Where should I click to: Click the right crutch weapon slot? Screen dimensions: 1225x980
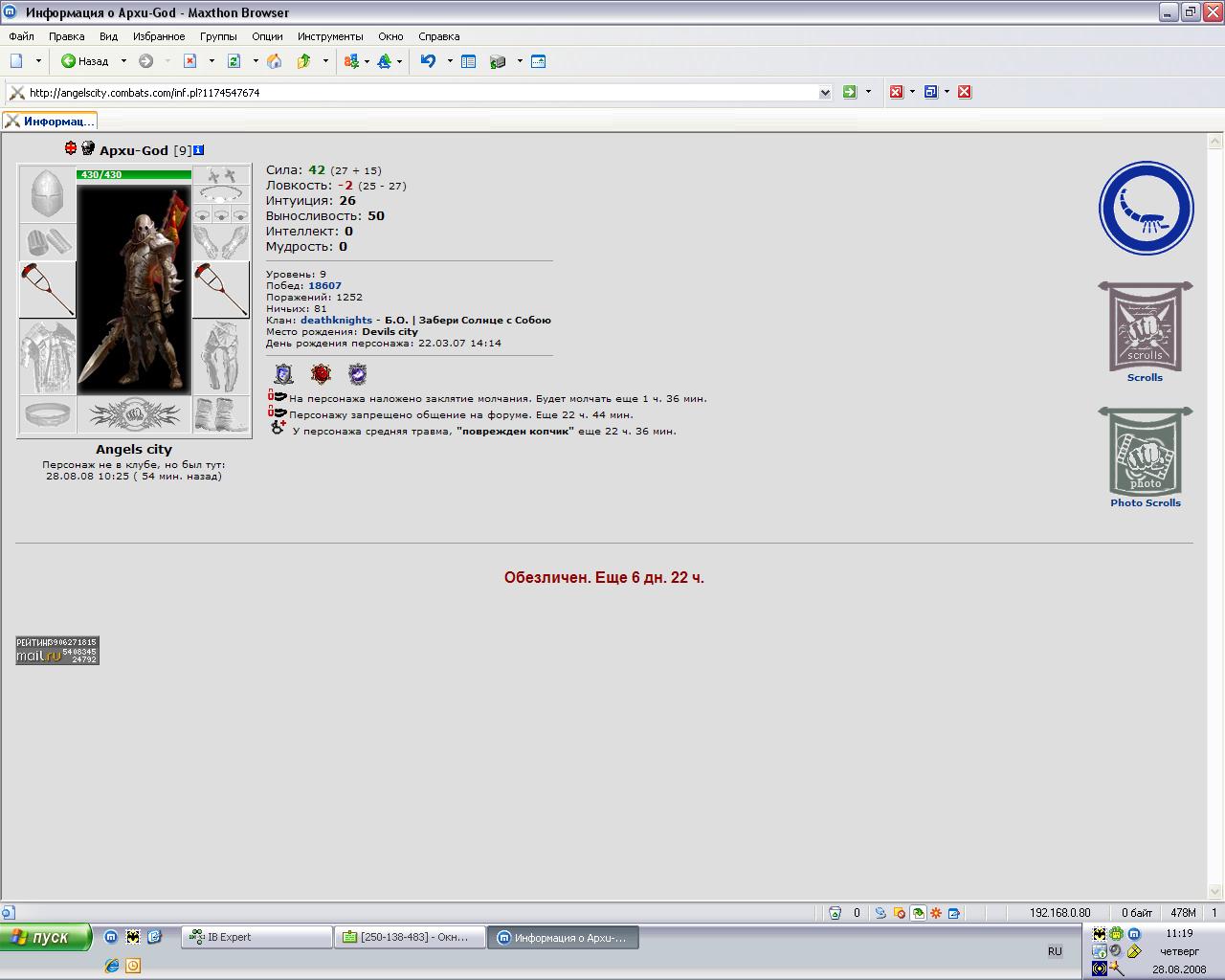(221, 289)
